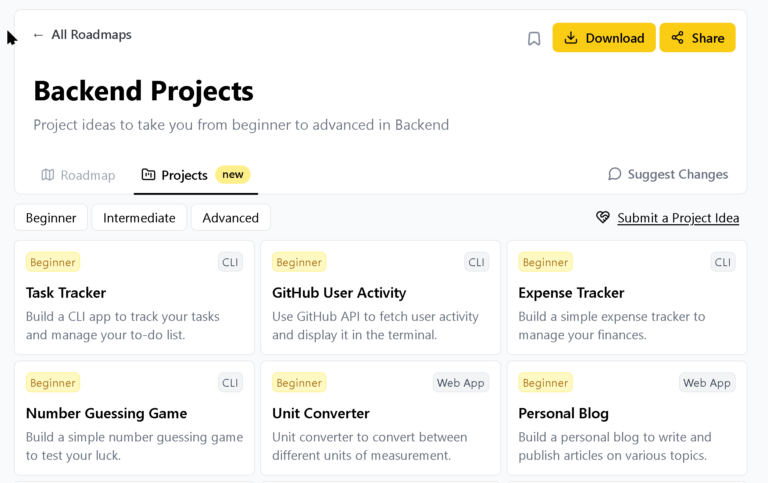Image resolution: width=768 pixels, height=483 pixels.
Task: Filter projects by Beginner level
Action: [51, 218]
